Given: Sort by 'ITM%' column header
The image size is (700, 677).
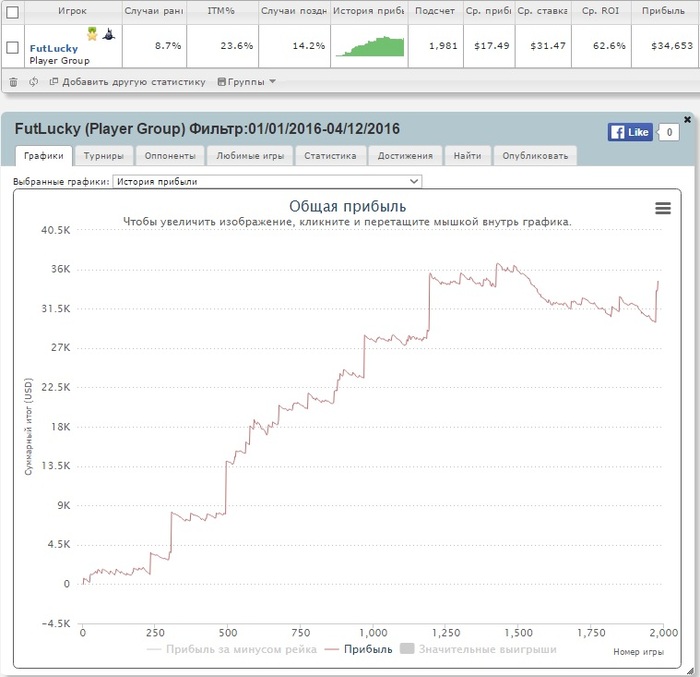Looking at the screenshot, I should click(221, 11).
